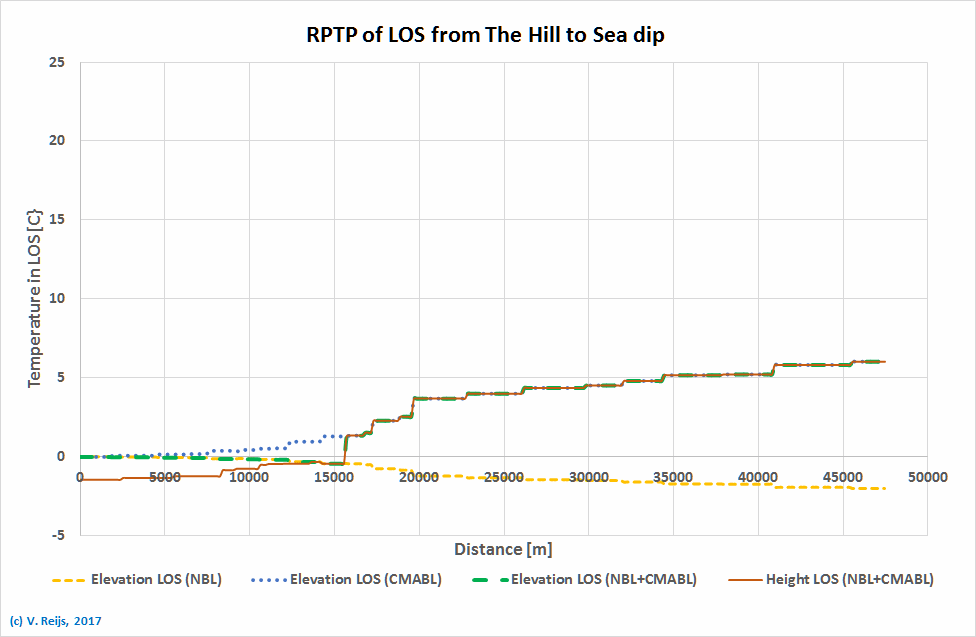Screen dimensions: 976x637
Task: Click the chart title "RPTP of LOS from The Hill to Sea dip"
Action: (485, 35)
